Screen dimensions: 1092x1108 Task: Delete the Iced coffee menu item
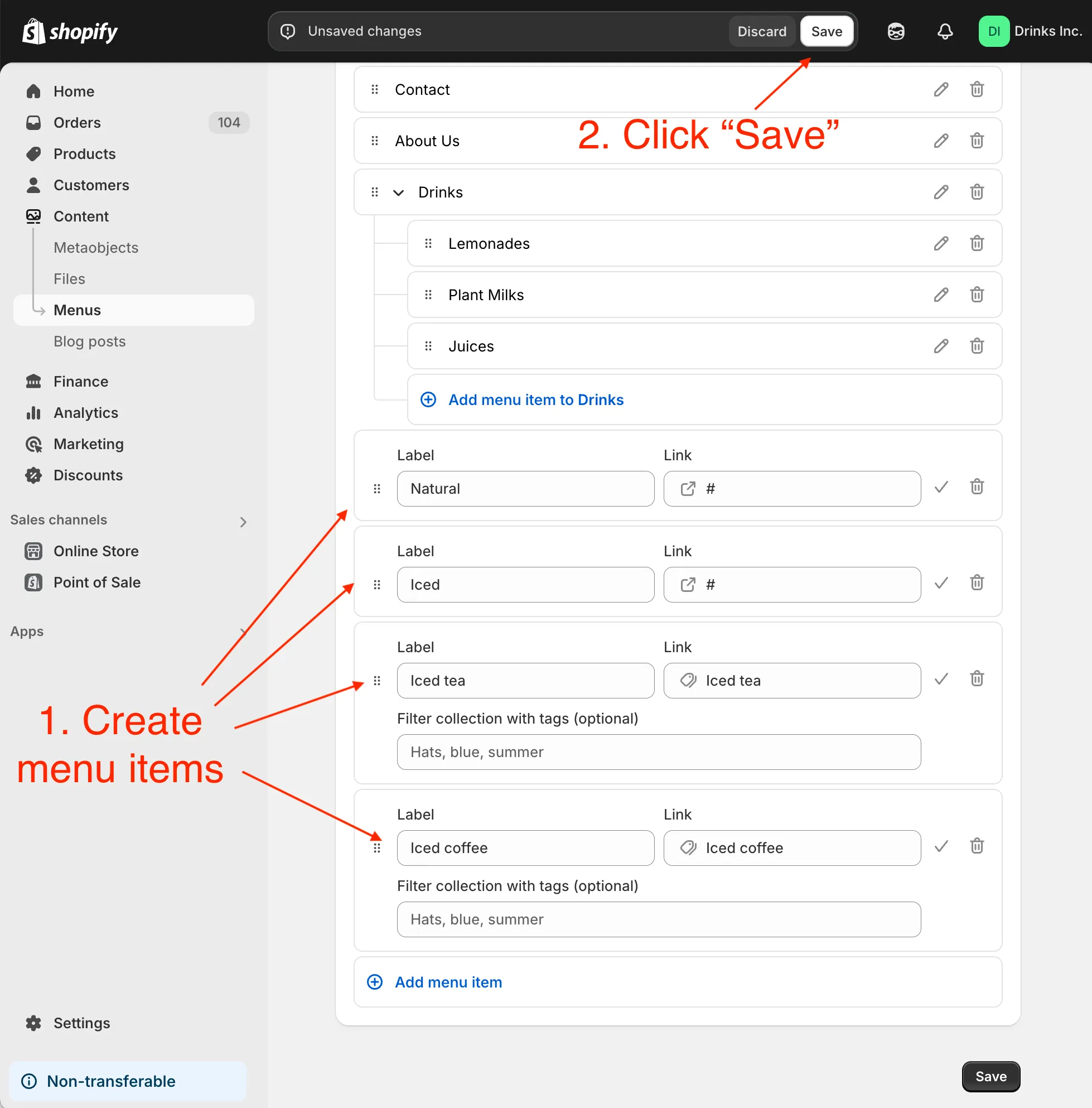coord(977,846)
